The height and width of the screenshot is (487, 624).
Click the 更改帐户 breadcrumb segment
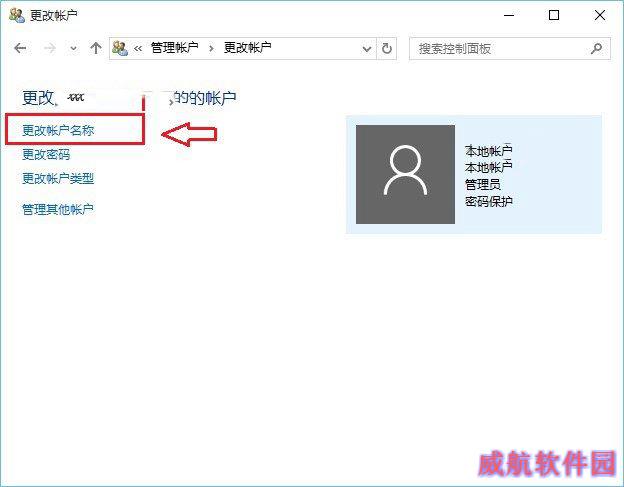tap(248, 48)
